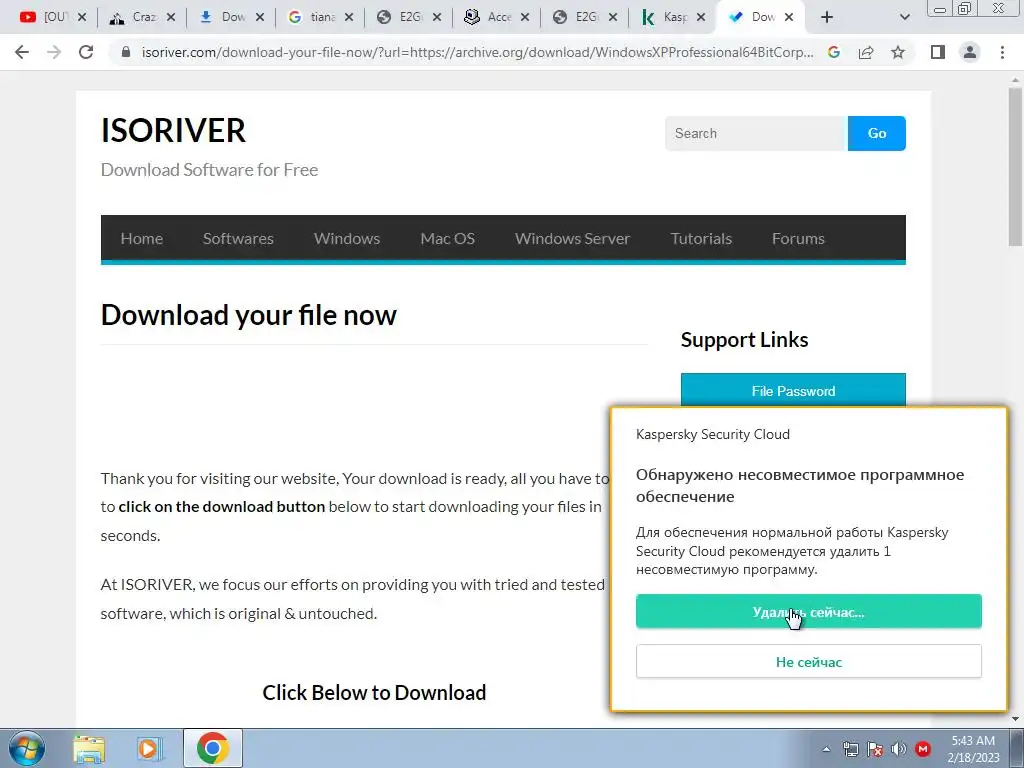1024x768 pixels.
Task: Click the "Download Software for Free" tagline
Action: click(209, 170)
